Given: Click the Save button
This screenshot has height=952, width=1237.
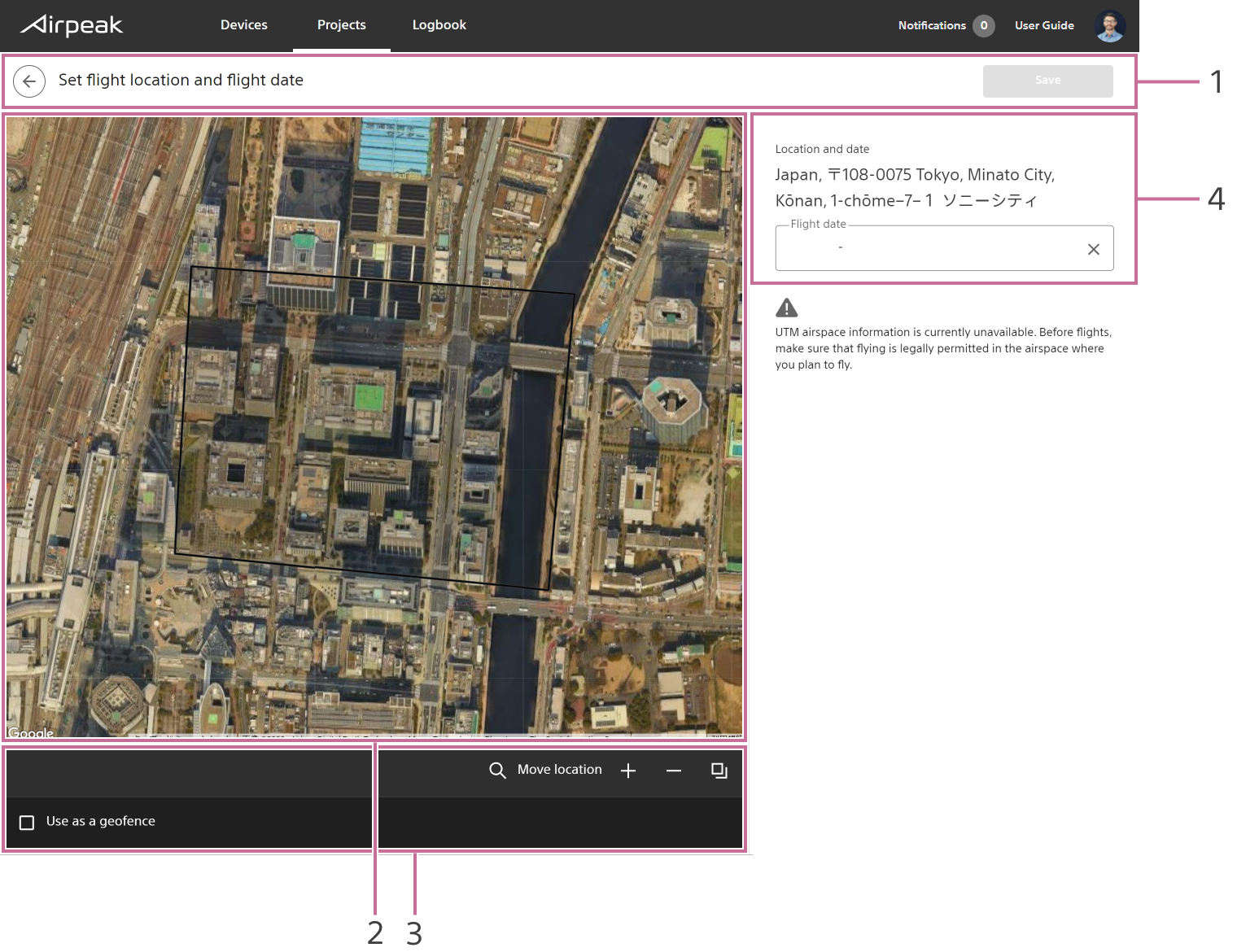Looking at the screenshot, I should [1048, 81].
